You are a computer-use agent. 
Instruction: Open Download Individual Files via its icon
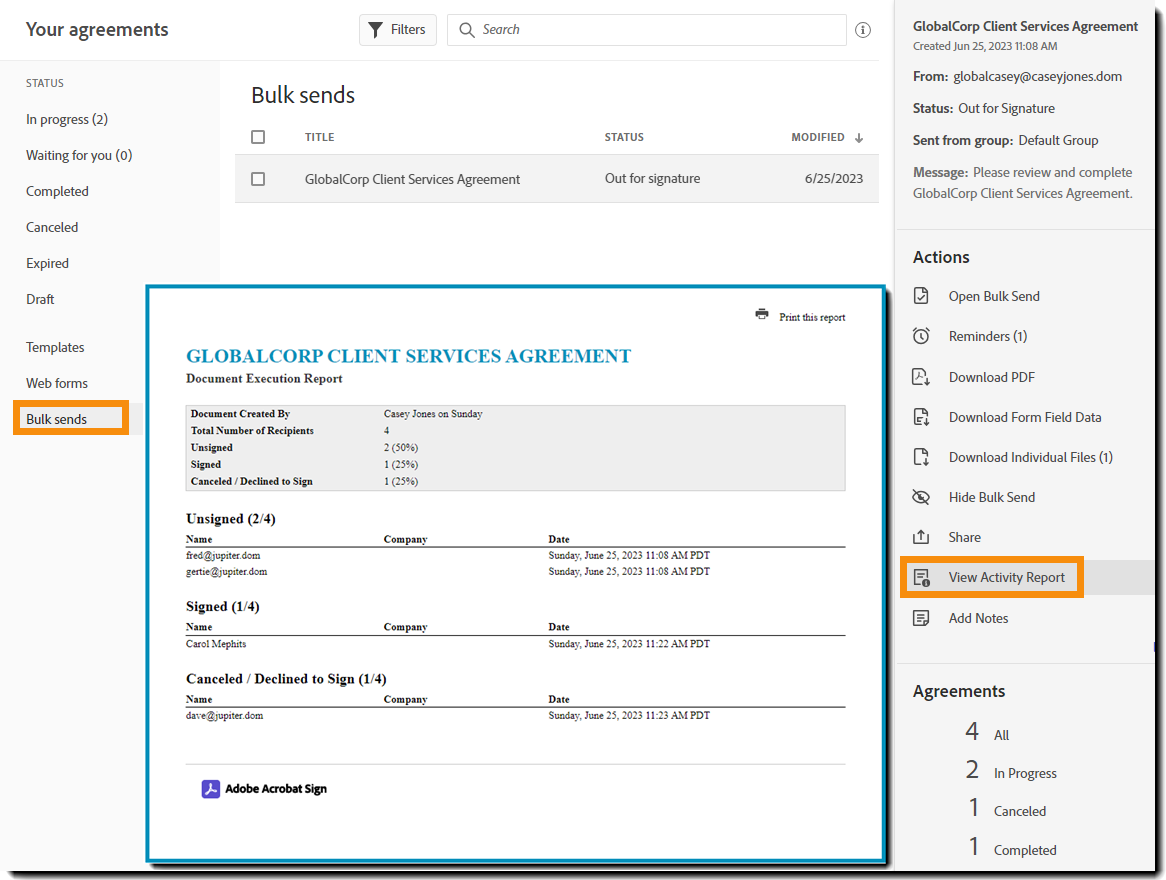pyautogui.click(x=921, y=456)
